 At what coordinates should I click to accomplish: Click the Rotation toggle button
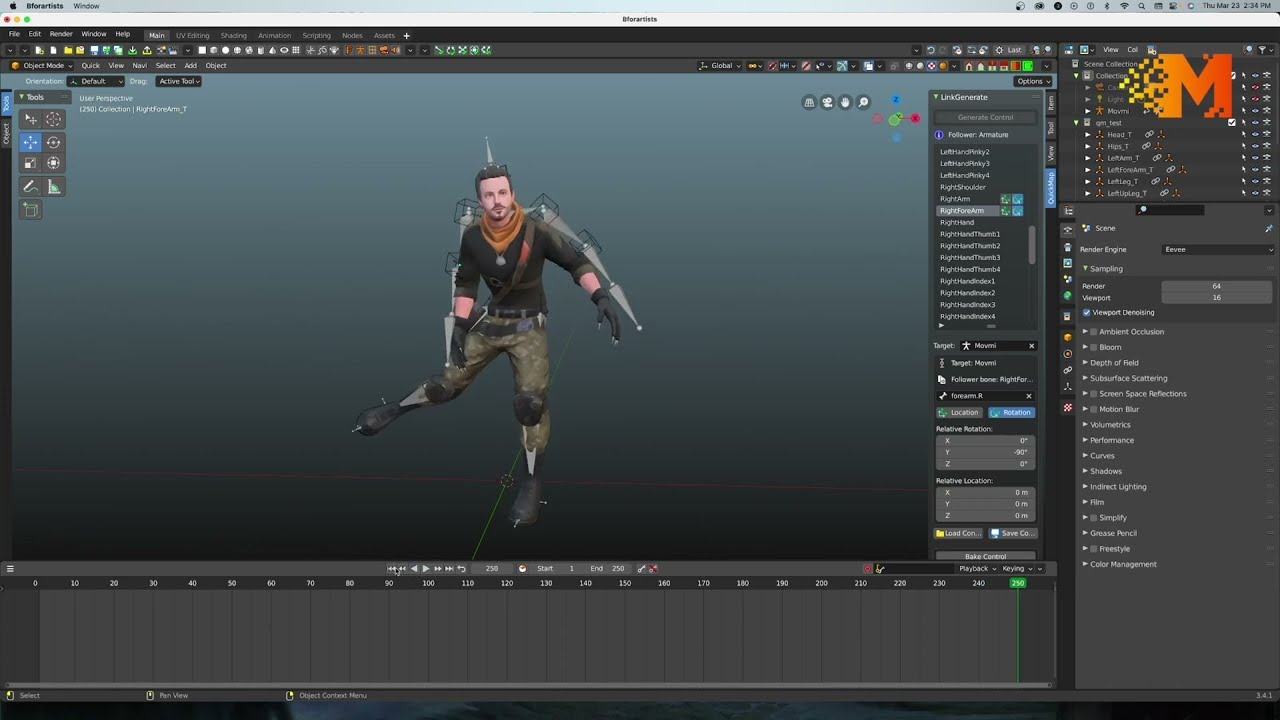1012,412
